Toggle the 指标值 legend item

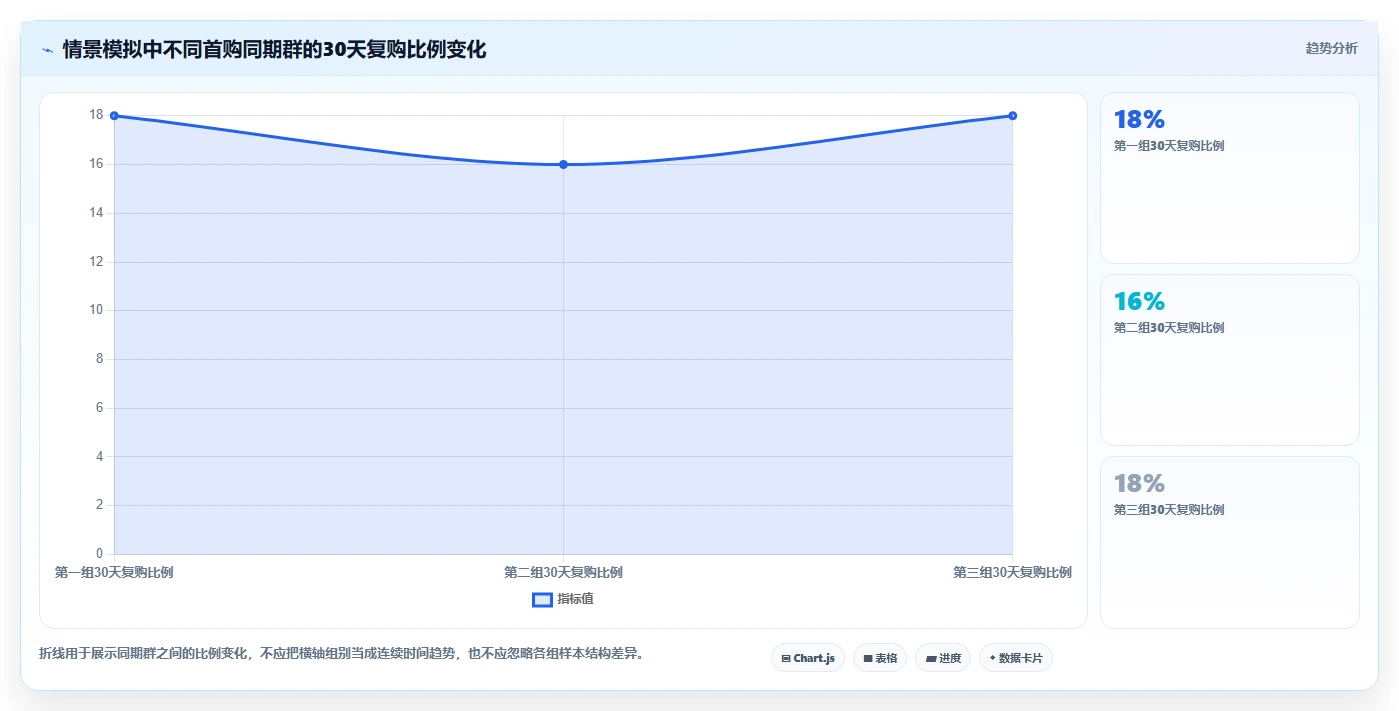click(563, 599)
